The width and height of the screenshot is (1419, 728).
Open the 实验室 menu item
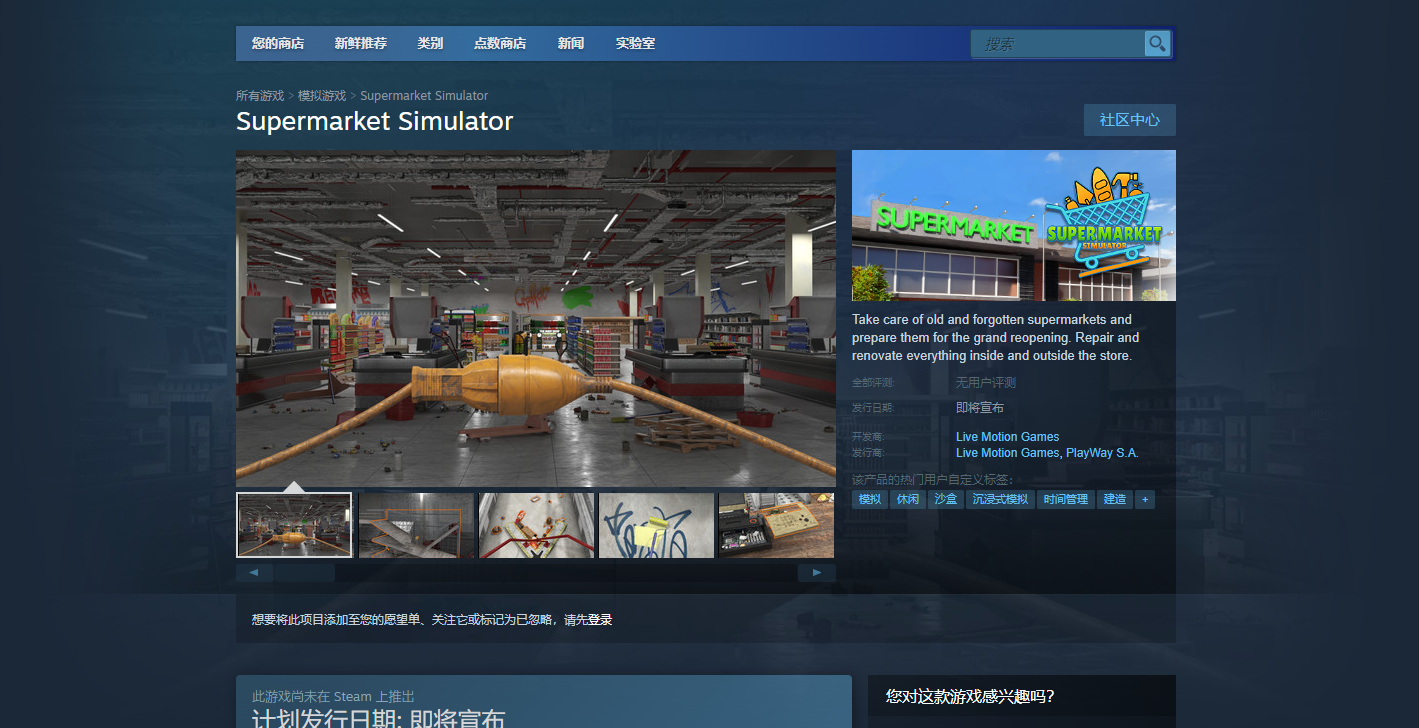635,44
